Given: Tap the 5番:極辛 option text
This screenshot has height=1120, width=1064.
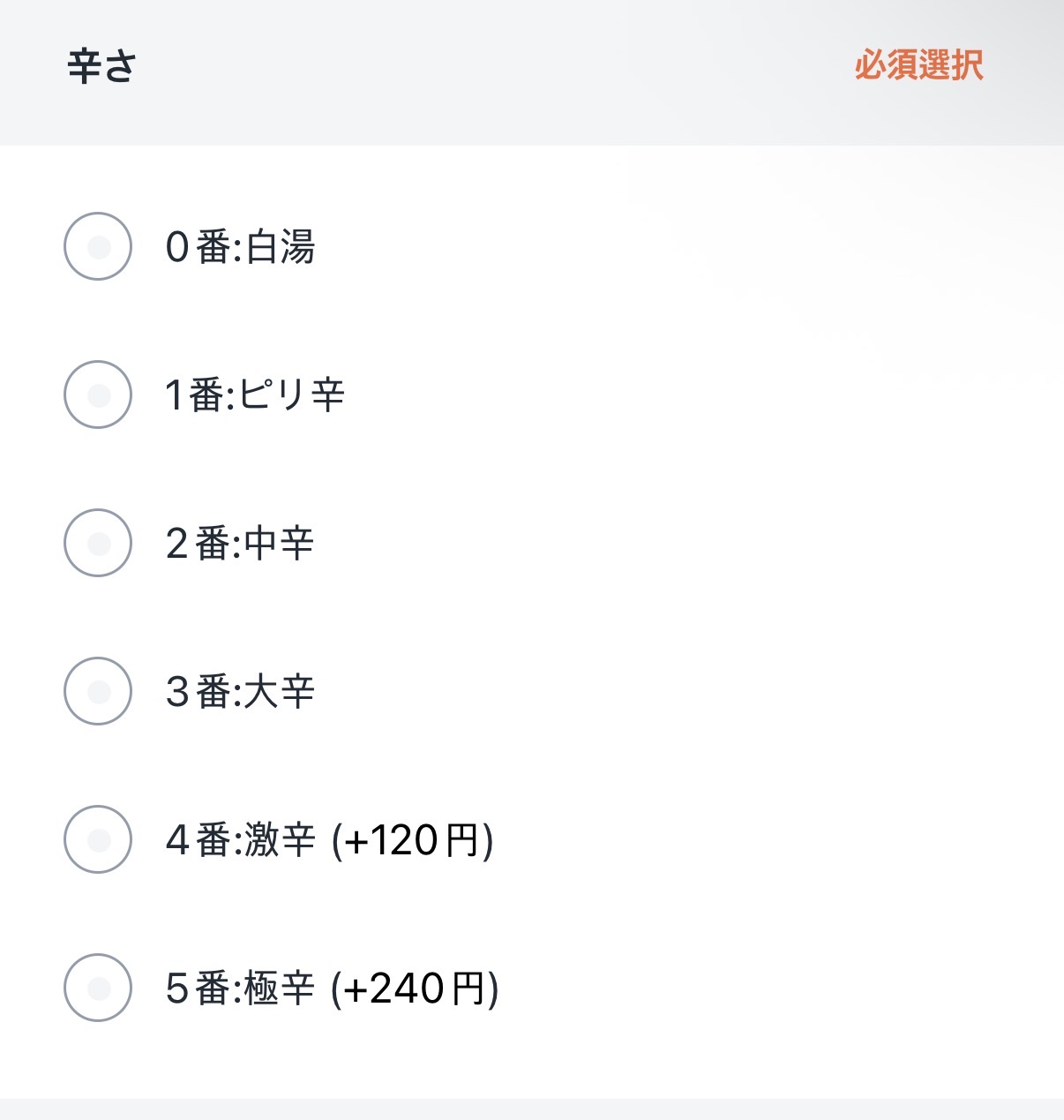Looking at the screenshot, I should point(240,988).
